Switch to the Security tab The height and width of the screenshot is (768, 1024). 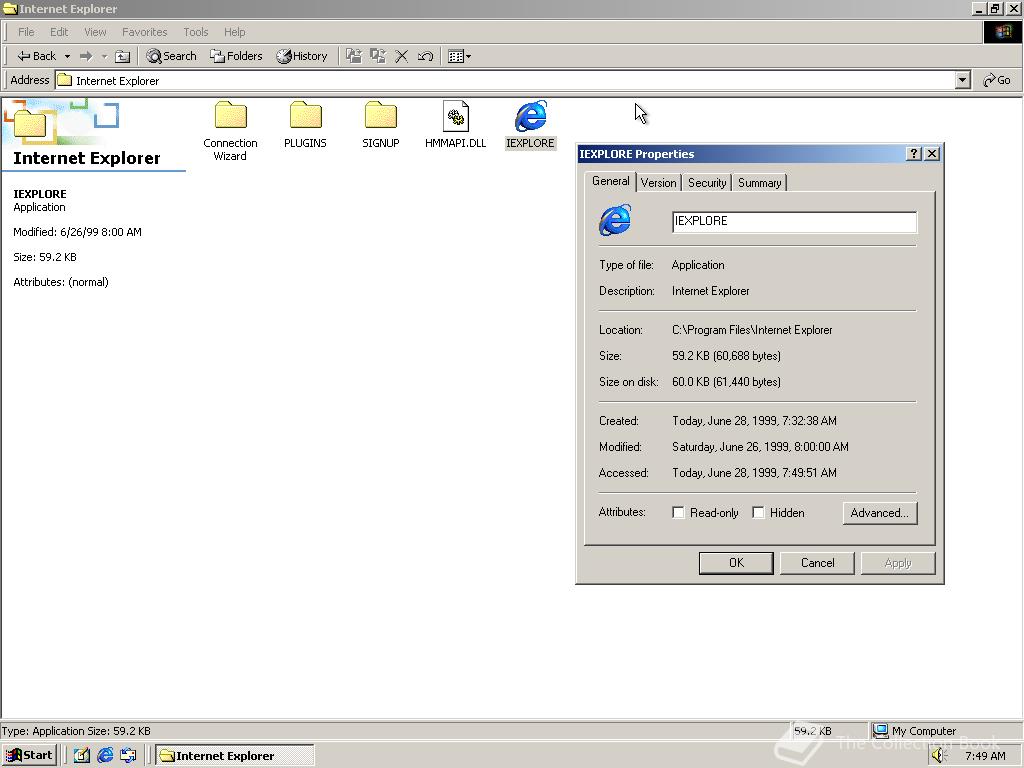tap(706, 183)
